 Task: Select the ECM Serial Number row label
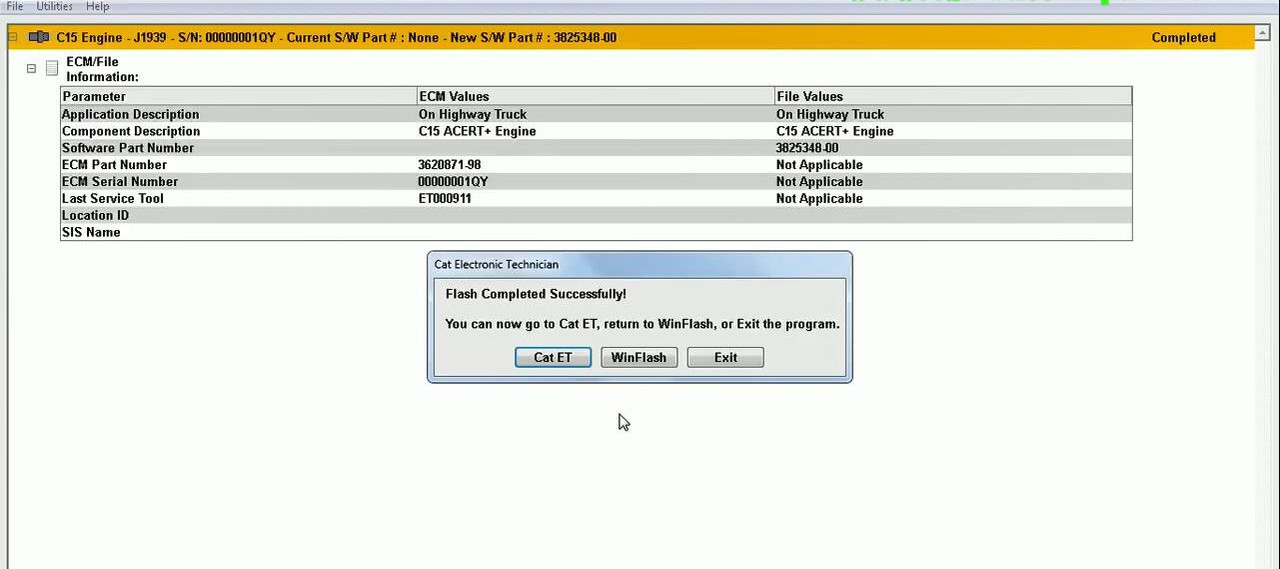[120, 182]
